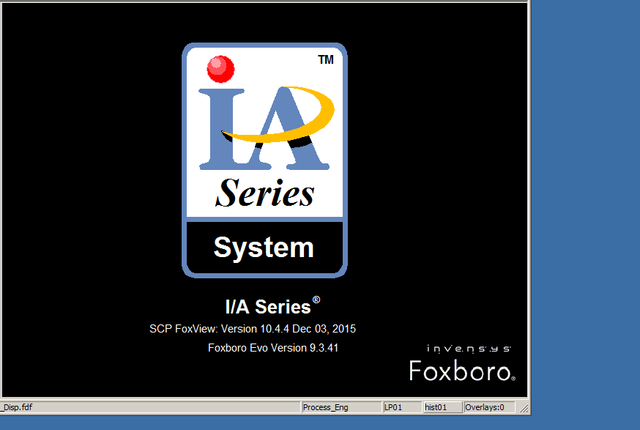Click the hist01 status bar entry
Screen dimensions: 640x430
(442, 407)
